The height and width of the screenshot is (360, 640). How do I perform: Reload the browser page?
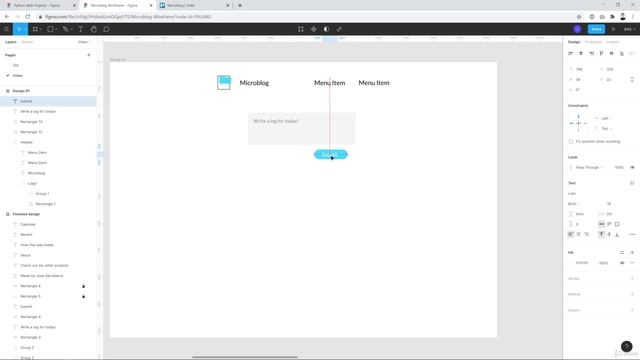click(27, 17)
